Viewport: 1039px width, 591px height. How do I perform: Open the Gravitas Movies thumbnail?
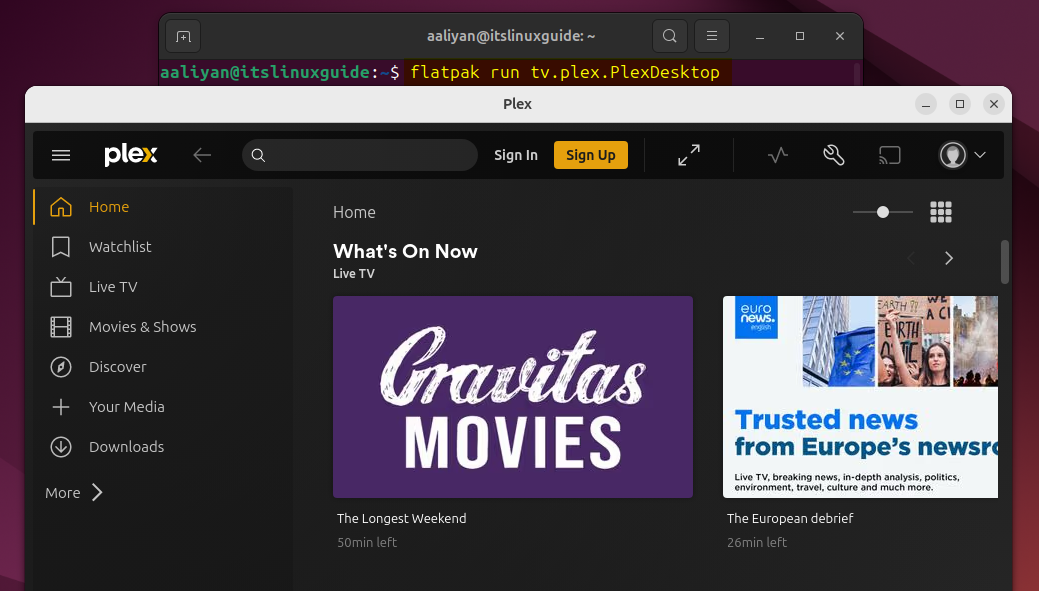pyautogui.click(x=512, y=397)
